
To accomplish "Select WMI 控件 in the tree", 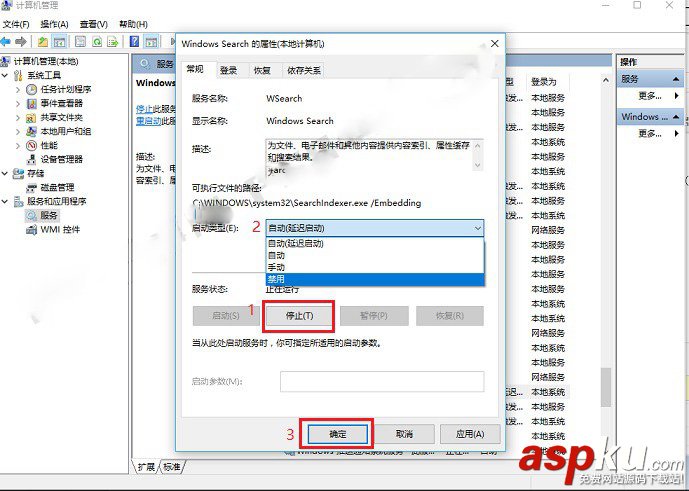I will pyautogui.click(x=60, y=229).
